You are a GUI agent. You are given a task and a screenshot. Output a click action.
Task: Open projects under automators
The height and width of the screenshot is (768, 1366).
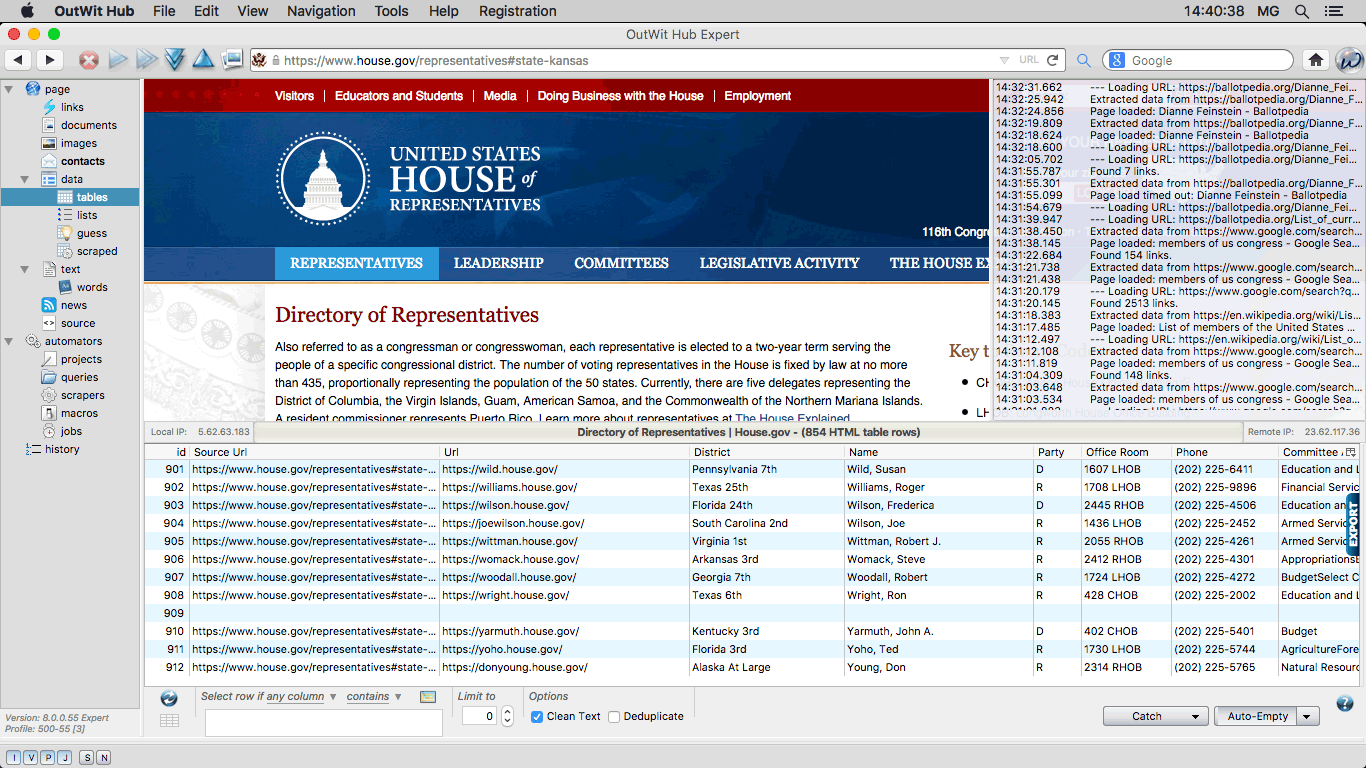pyautogui.click(x=81, y=359)
